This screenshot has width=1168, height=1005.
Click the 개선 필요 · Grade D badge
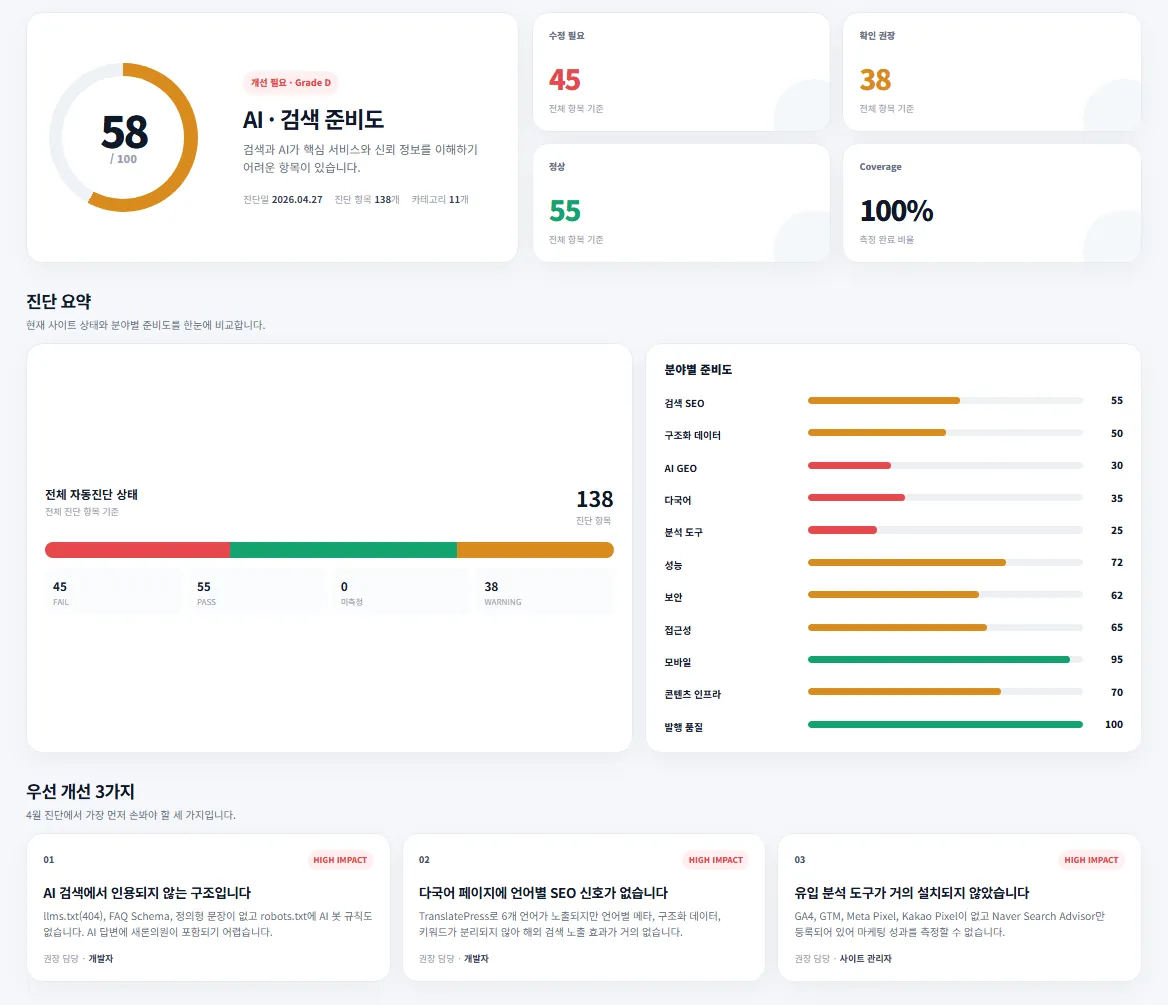click(x=291, y=83)
